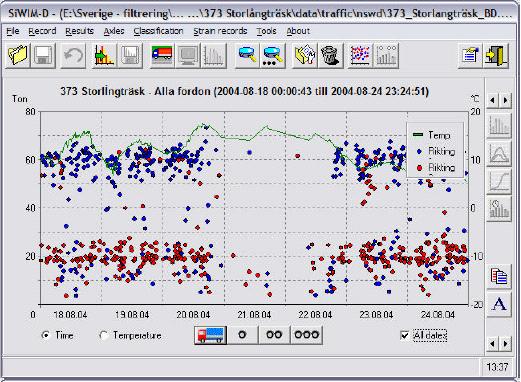Click the 24.08.04 date axis label
This screenshot has height=382, width=521.
tap(438, 314)
